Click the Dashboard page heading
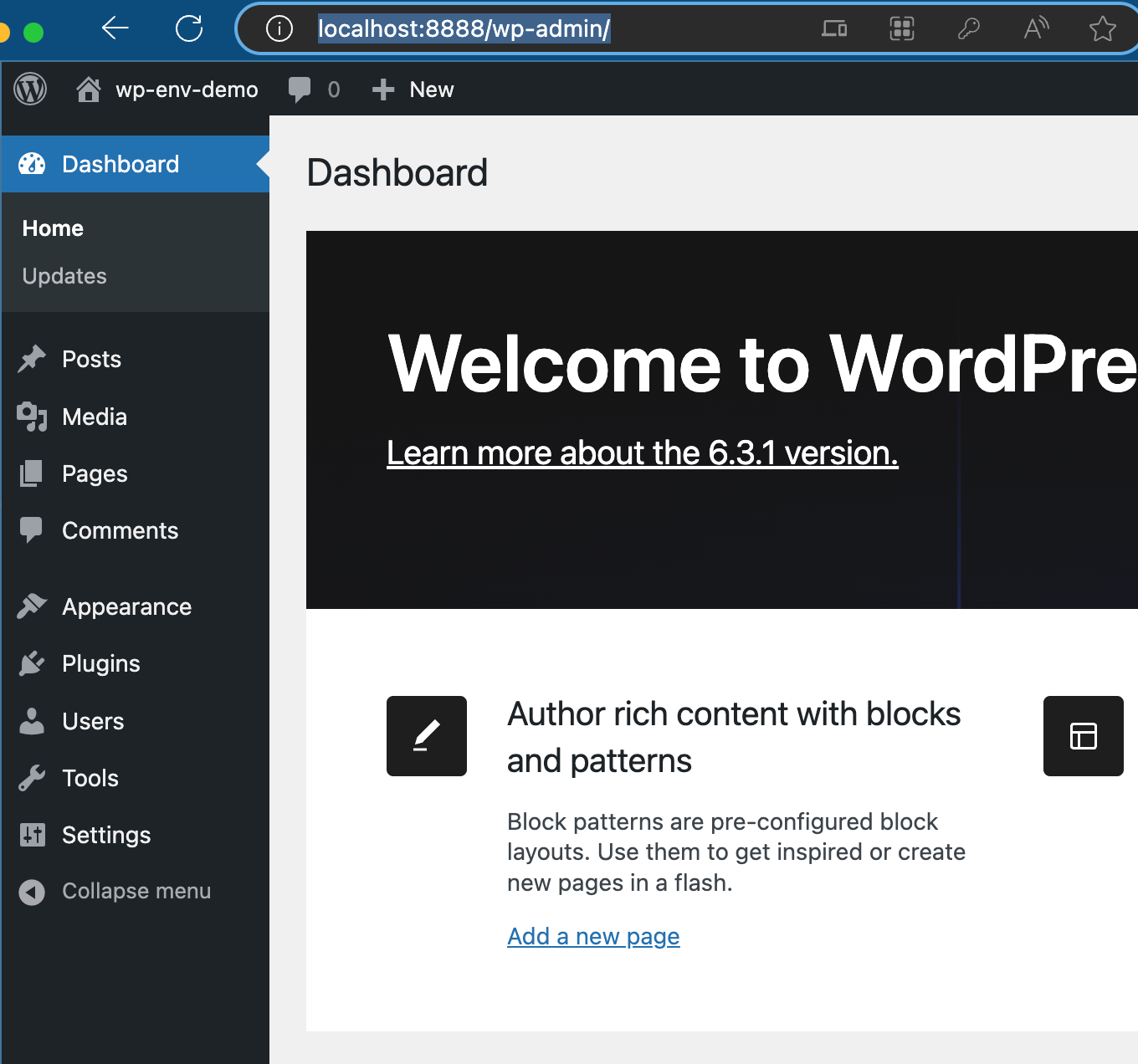Screen dimensions: 1138x1064 (397, 173)
